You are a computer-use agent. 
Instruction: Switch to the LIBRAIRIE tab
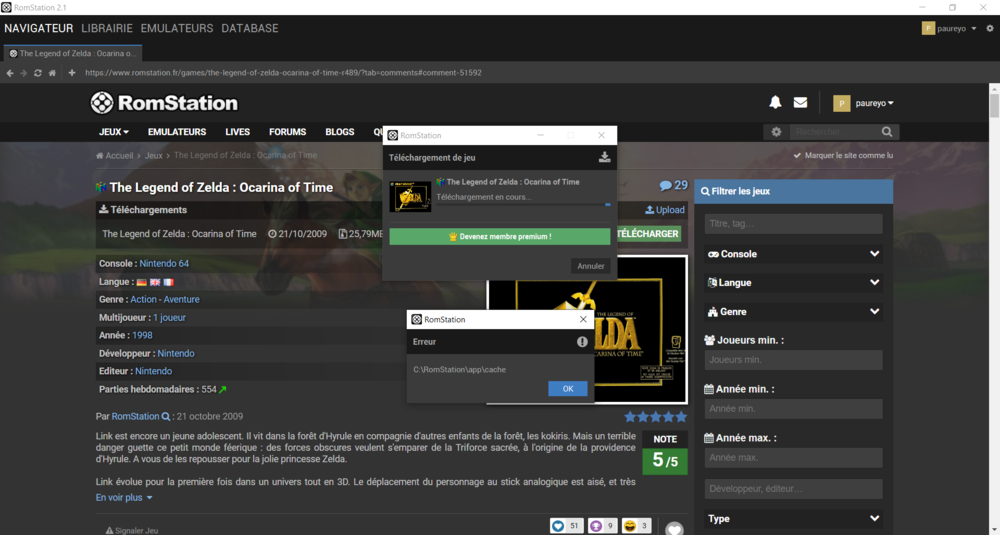107,28
